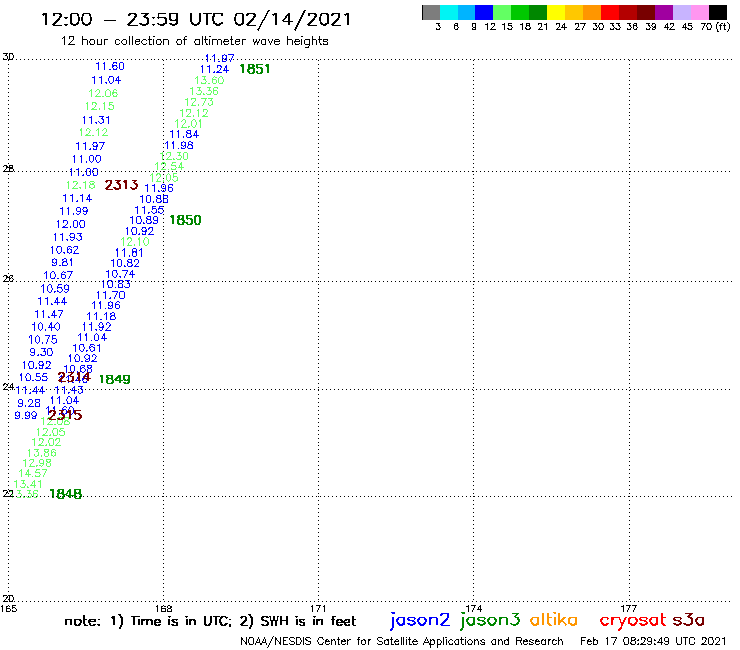Click the black 70 ft legend swatch
The image size is (740, 650).
click(717, 12)
